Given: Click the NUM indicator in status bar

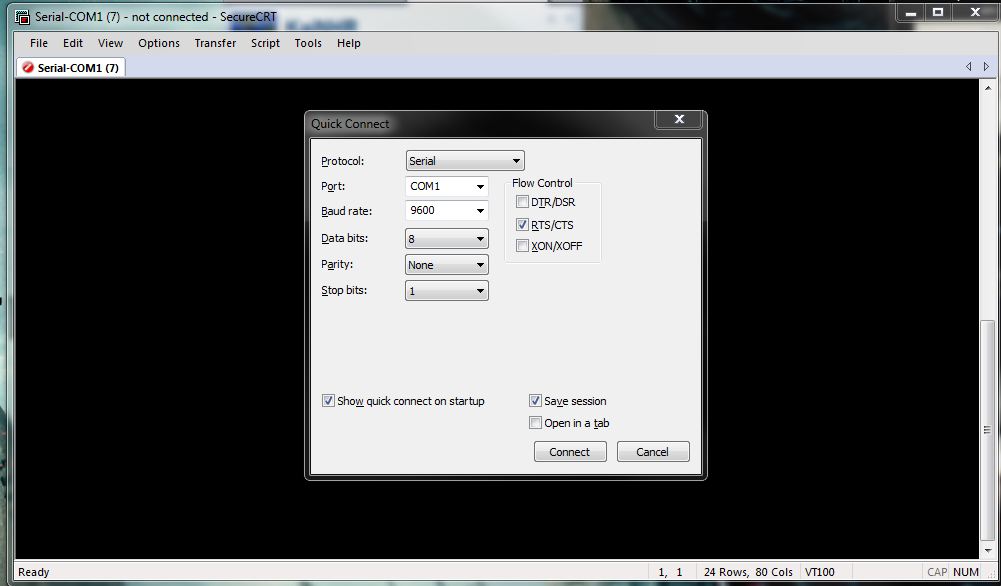Looking at the screenshot, I should 965,572.
